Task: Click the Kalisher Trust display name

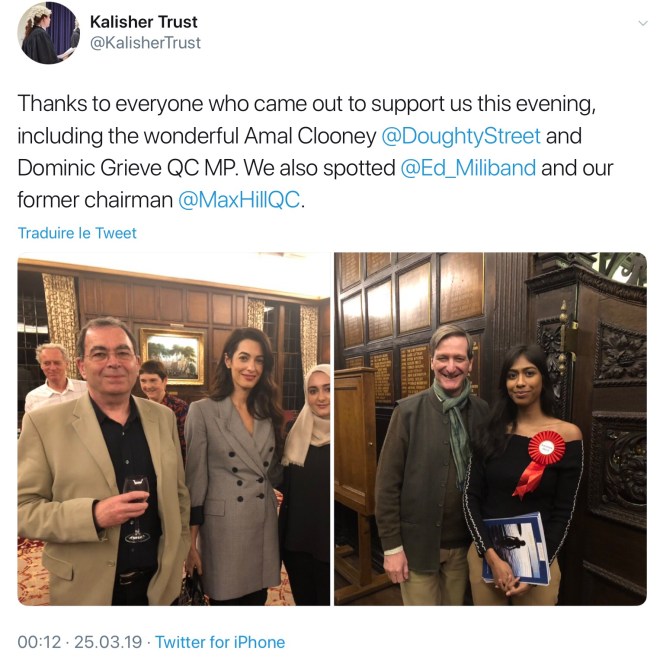Action: click(x=143, y=22)
